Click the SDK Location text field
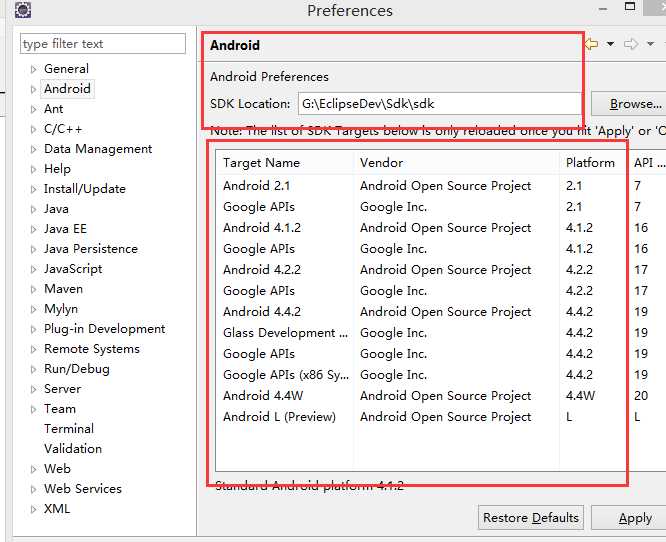Viewport: 666px width, 542px height. pyautogui.click(x=438, y=103)
